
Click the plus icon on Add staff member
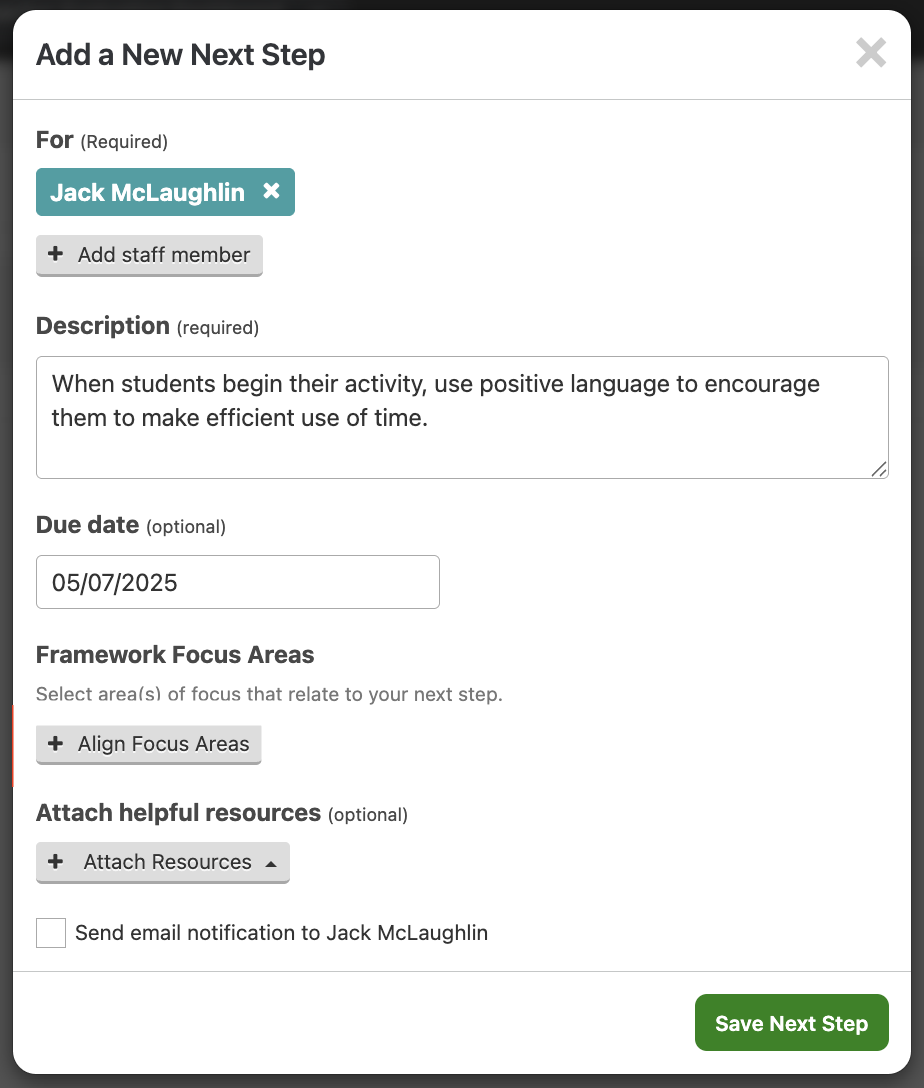55,254
